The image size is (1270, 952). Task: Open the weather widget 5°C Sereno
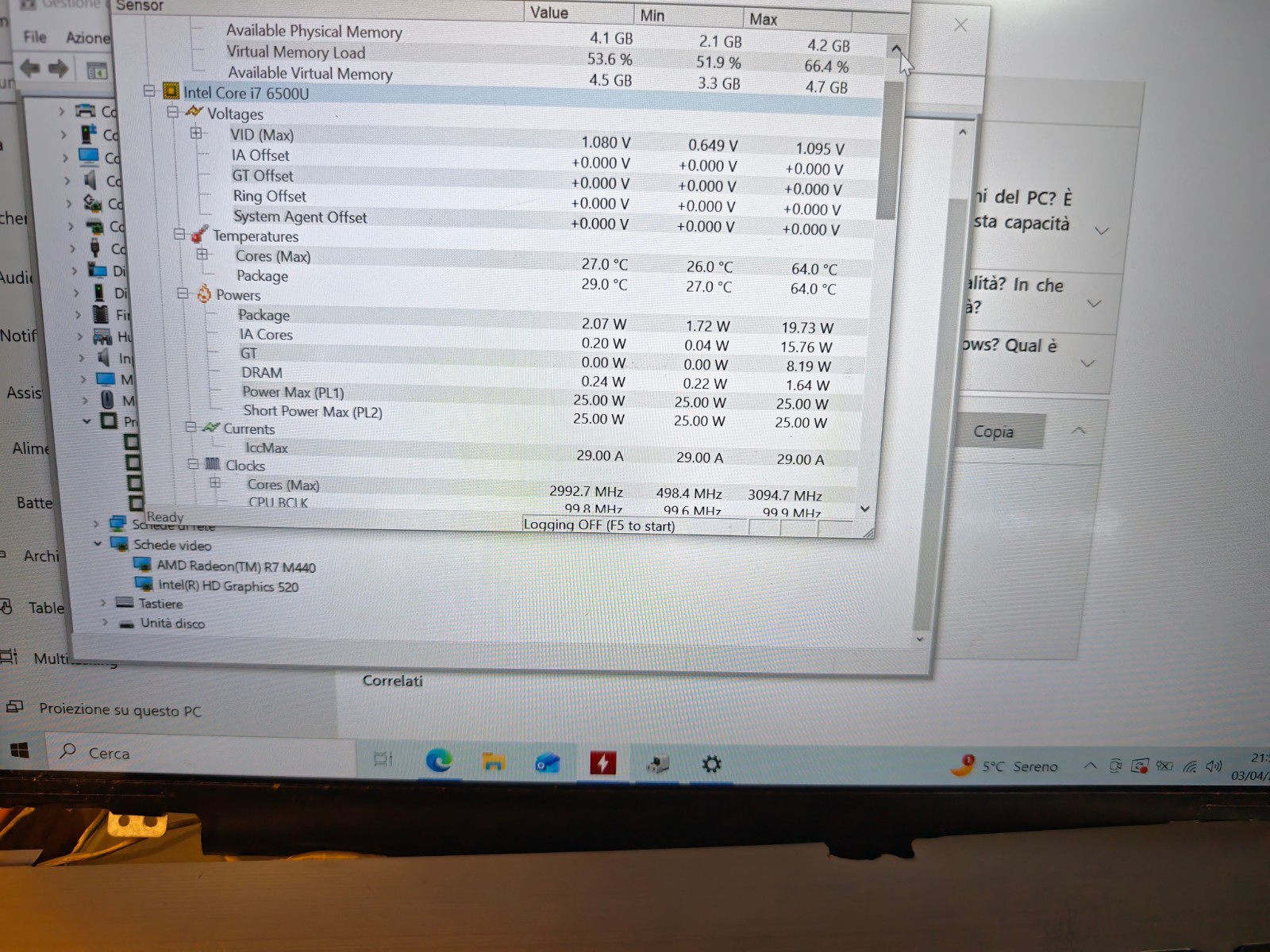[1006, 766]
